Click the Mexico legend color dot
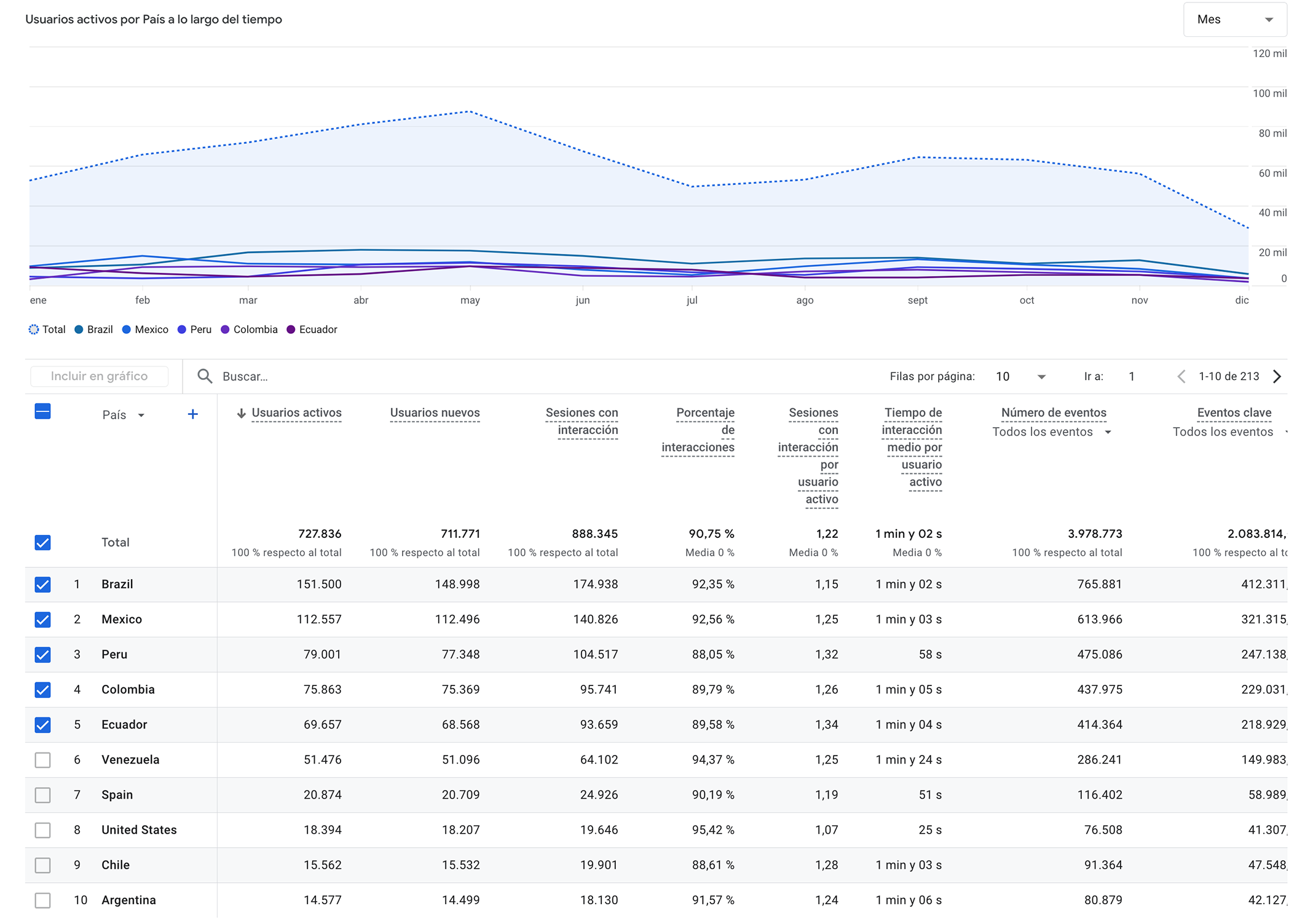Screen dimensions: 1313x924 127,330
